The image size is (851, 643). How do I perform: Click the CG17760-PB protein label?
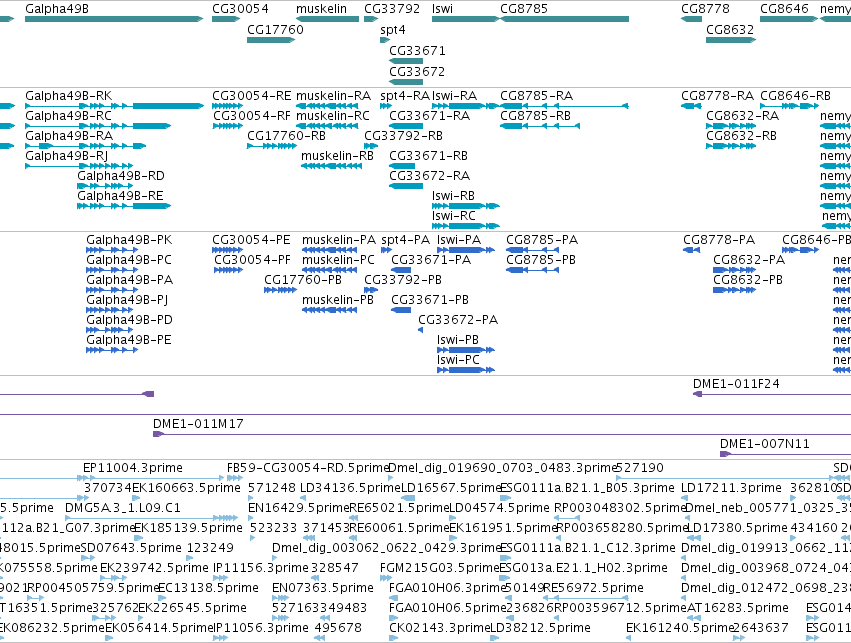pos(303,280)
